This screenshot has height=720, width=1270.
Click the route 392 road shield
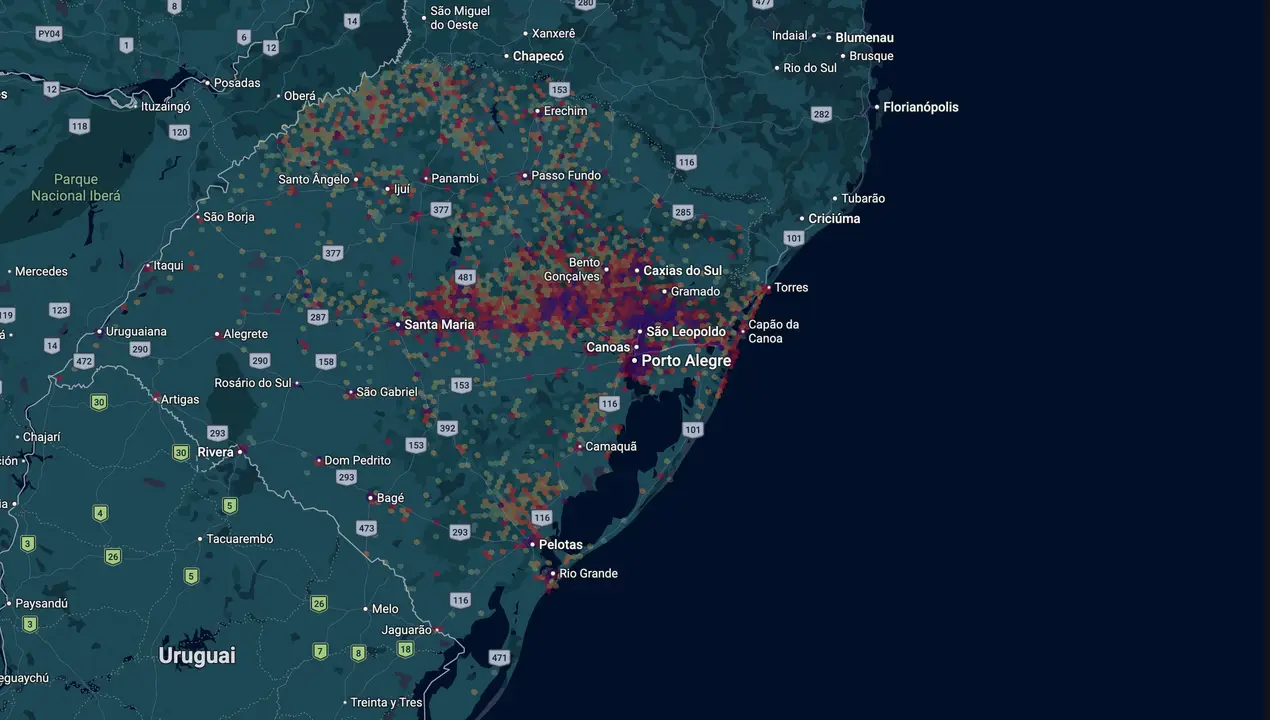point(447,428)
